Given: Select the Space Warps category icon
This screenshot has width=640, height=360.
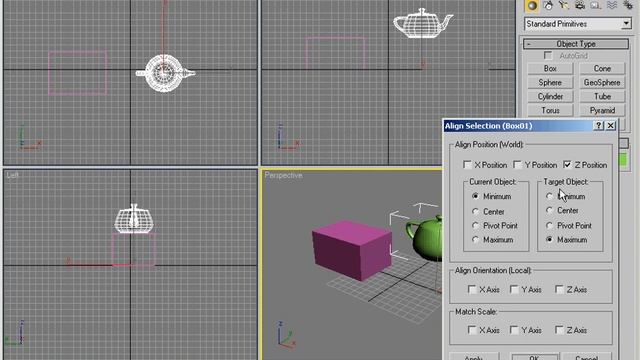Looking at the screenshot, I should 612,5.
